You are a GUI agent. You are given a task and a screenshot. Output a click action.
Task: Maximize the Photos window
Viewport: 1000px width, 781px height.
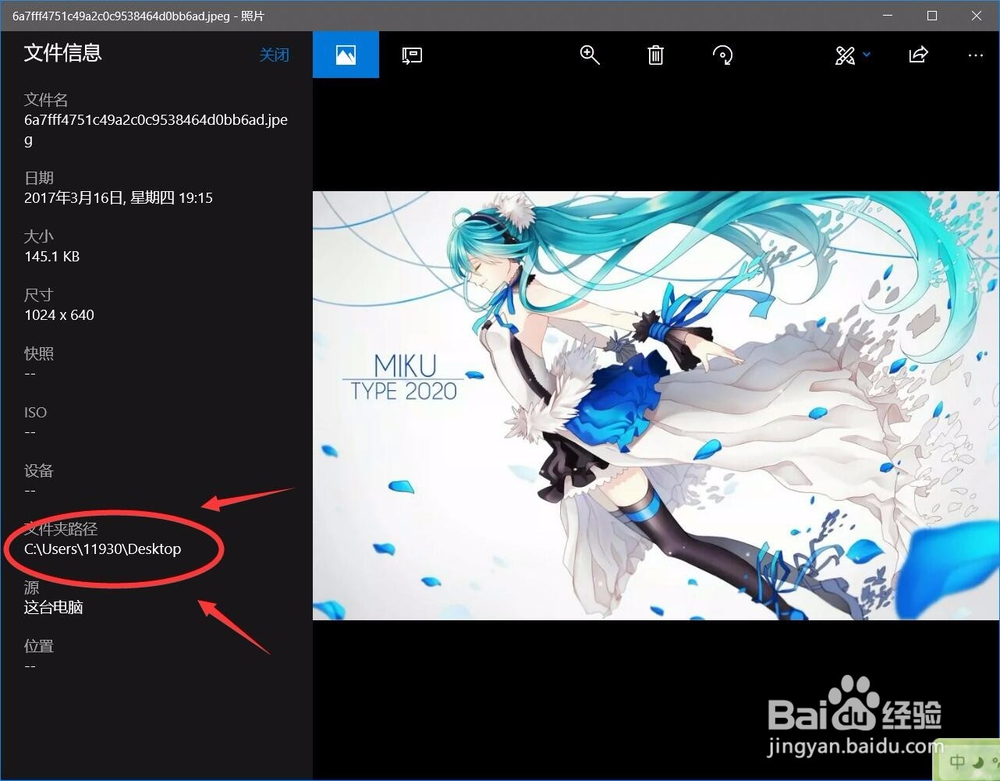coord(932,15)
